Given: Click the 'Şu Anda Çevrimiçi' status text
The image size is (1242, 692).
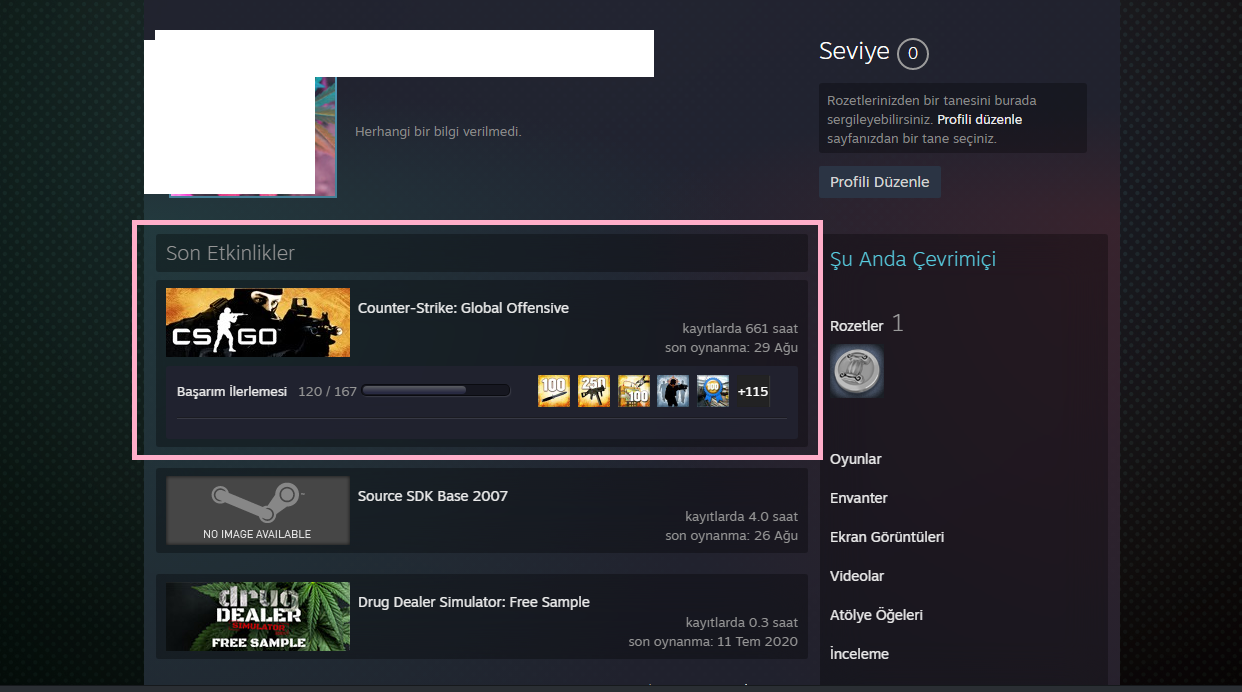Looking at the screenshot, I should [x=913, y=259].
